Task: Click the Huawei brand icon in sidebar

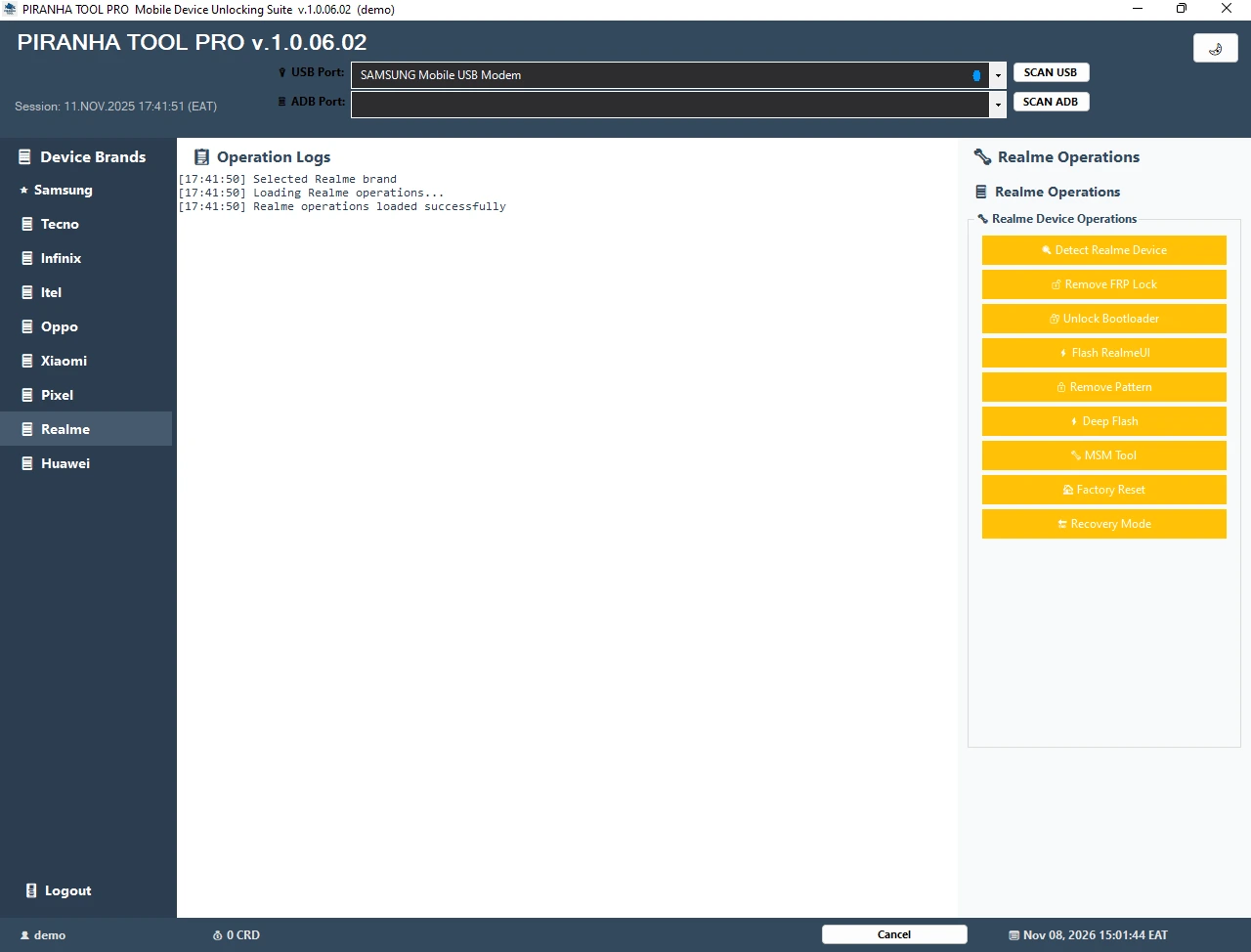Action: (x=27, y=463)
